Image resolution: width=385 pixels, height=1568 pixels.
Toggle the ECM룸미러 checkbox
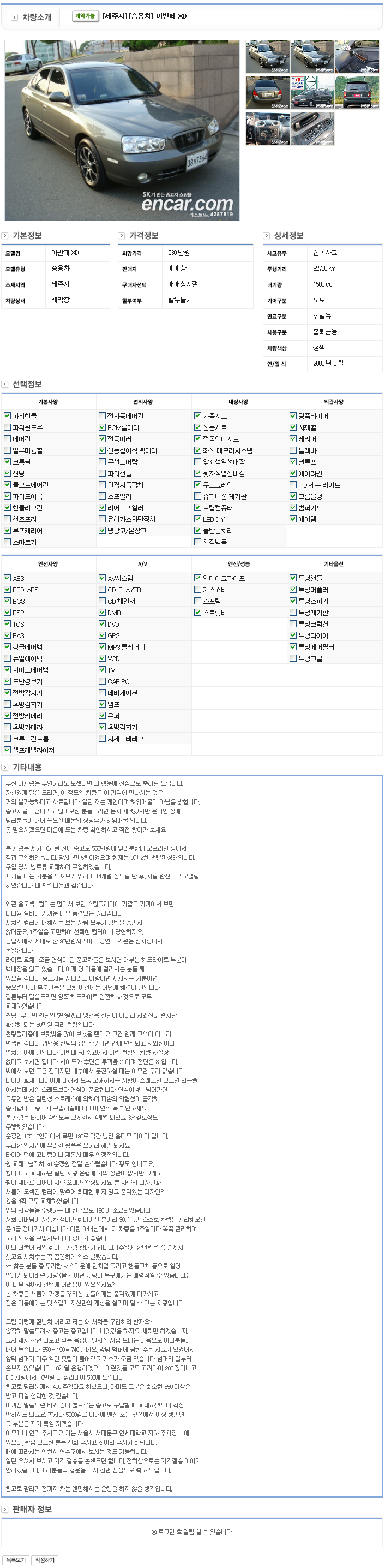pos(102,427)
